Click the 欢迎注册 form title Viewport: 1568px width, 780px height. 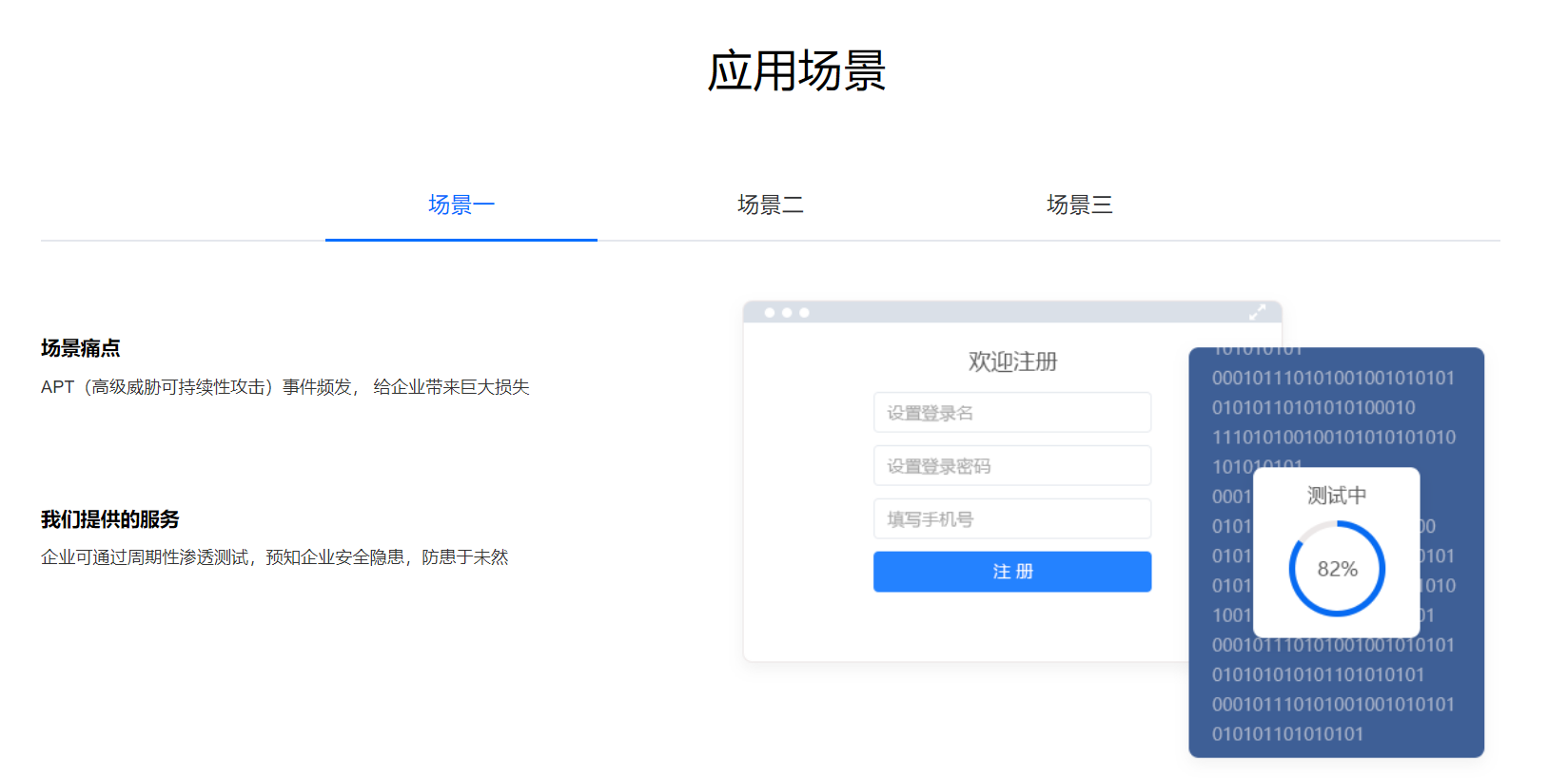click(x=1012, y=361)
